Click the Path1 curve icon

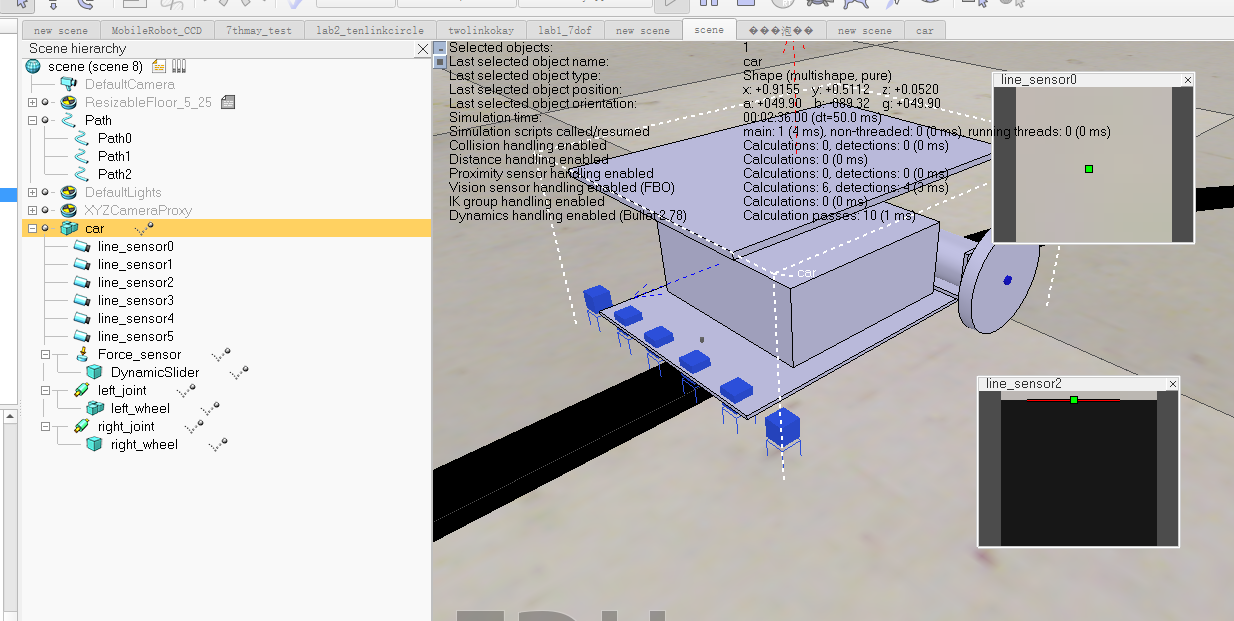[82, 157]
